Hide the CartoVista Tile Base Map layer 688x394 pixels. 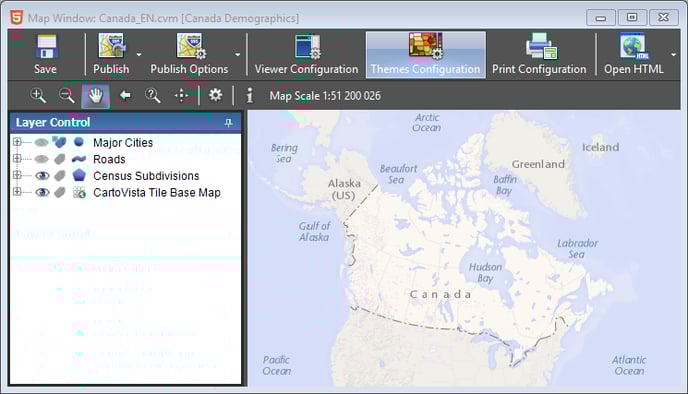tap(42, 193)
